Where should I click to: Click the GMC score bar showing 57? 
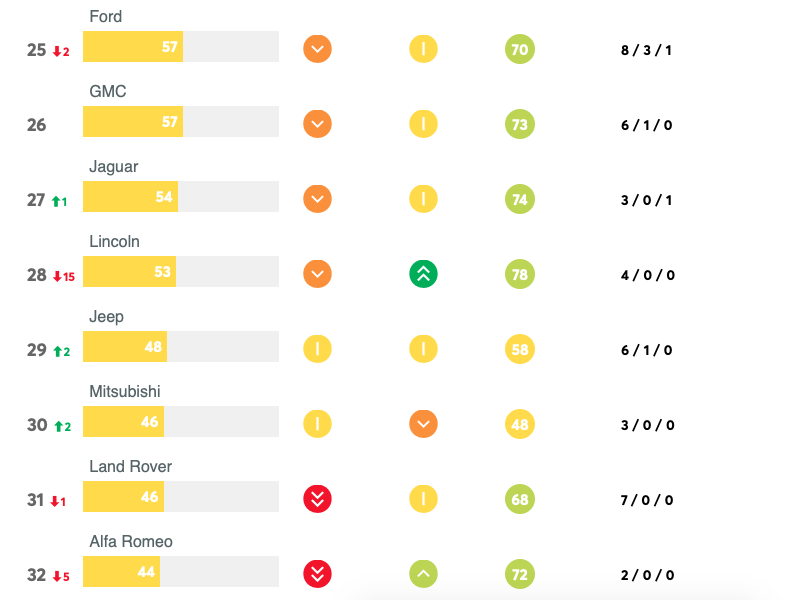click(180, 122)
